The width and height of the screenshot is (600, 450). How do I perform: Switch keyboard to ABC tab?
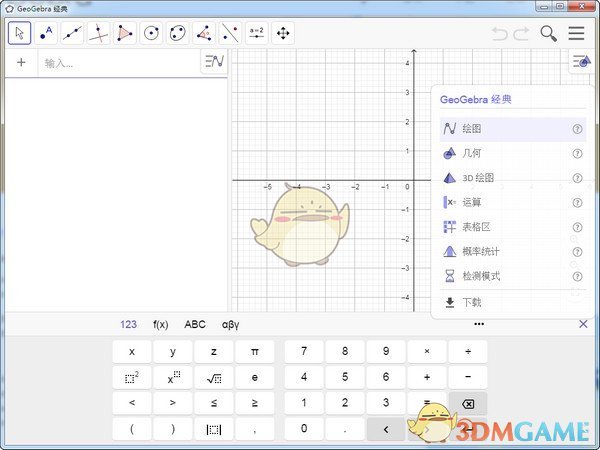click(x=195, y=324)
